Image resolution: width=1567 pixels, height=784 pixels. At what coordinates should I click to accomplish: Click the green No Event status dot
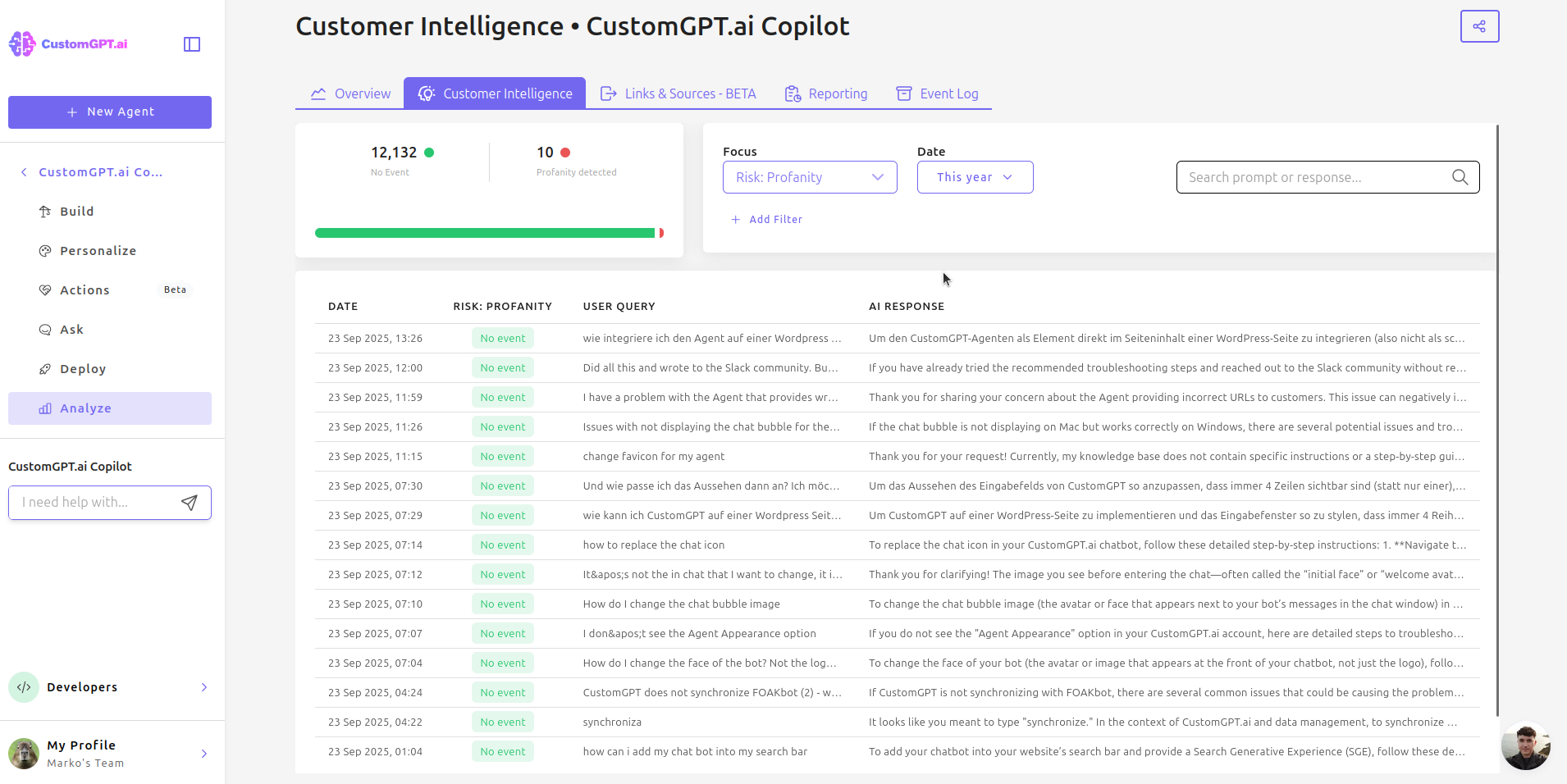[429, 153]
